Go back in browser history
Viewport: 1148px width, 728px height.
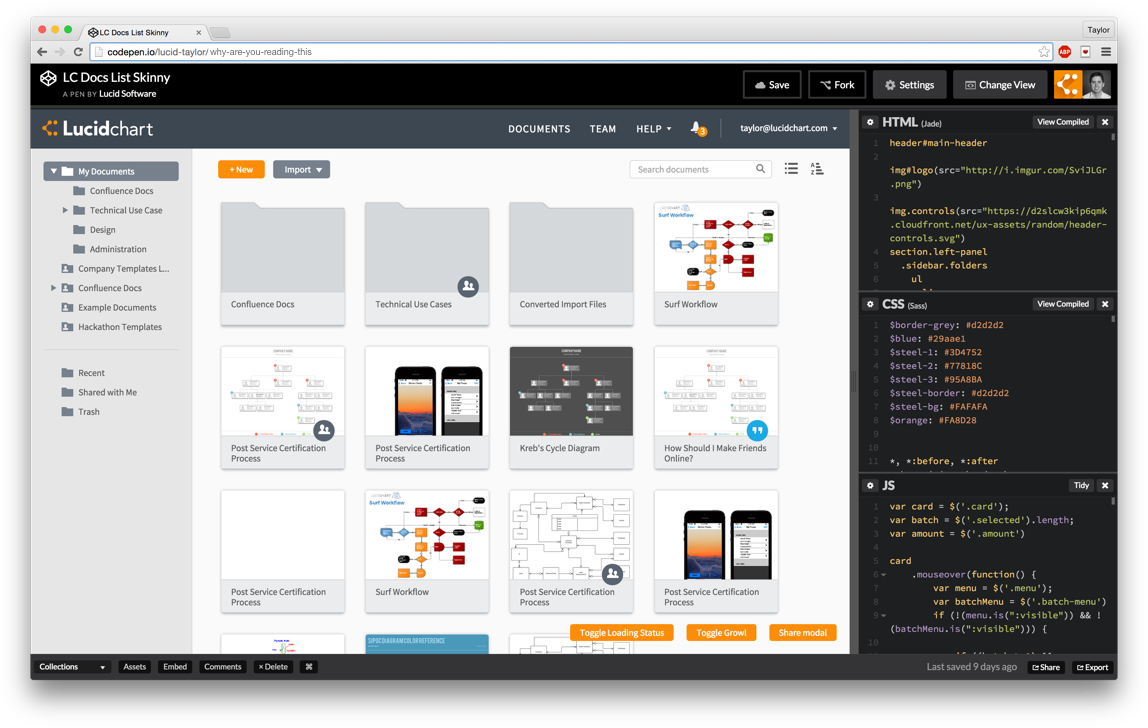pyautogui.click(x=42, y=52)
